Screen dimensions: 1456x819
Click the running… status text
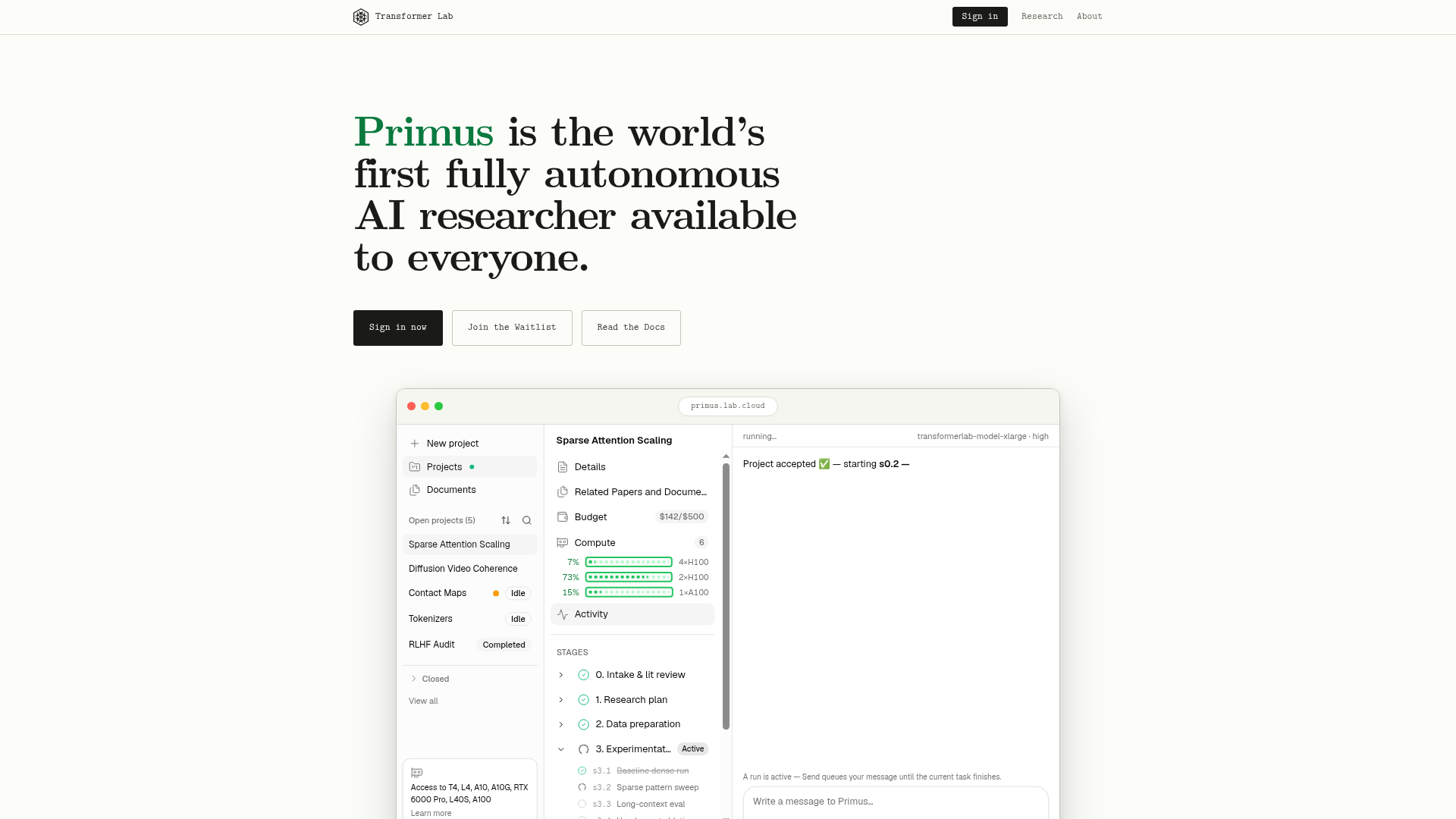tap(760, 437)
